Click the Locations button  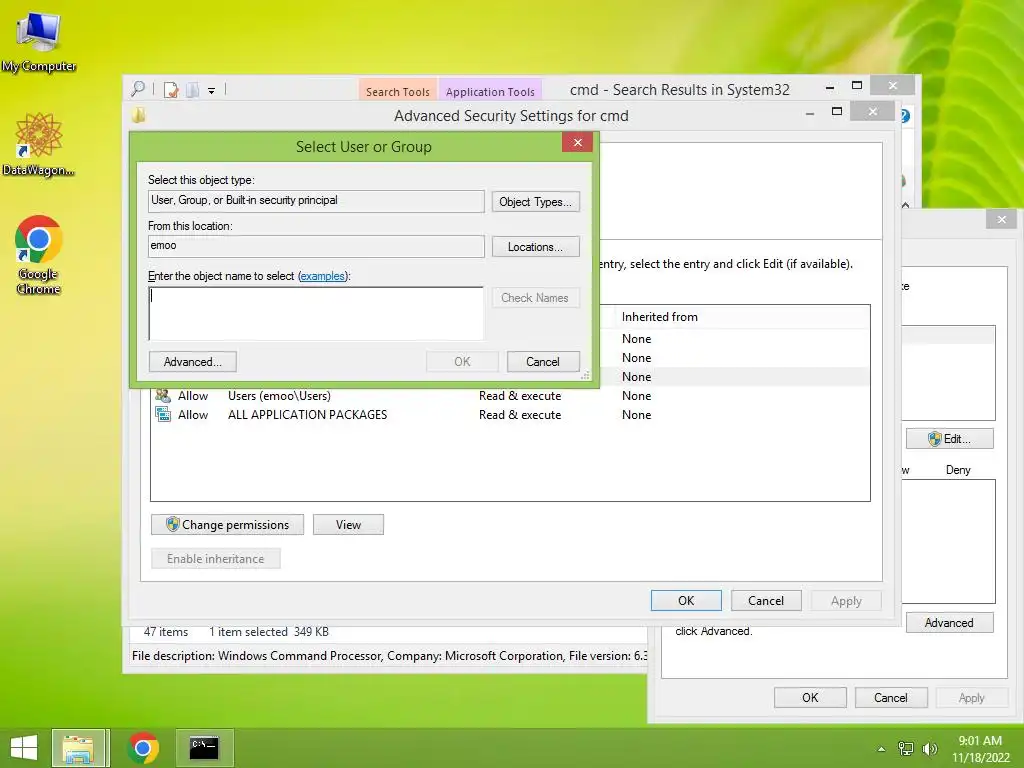(x=536, y=247)
